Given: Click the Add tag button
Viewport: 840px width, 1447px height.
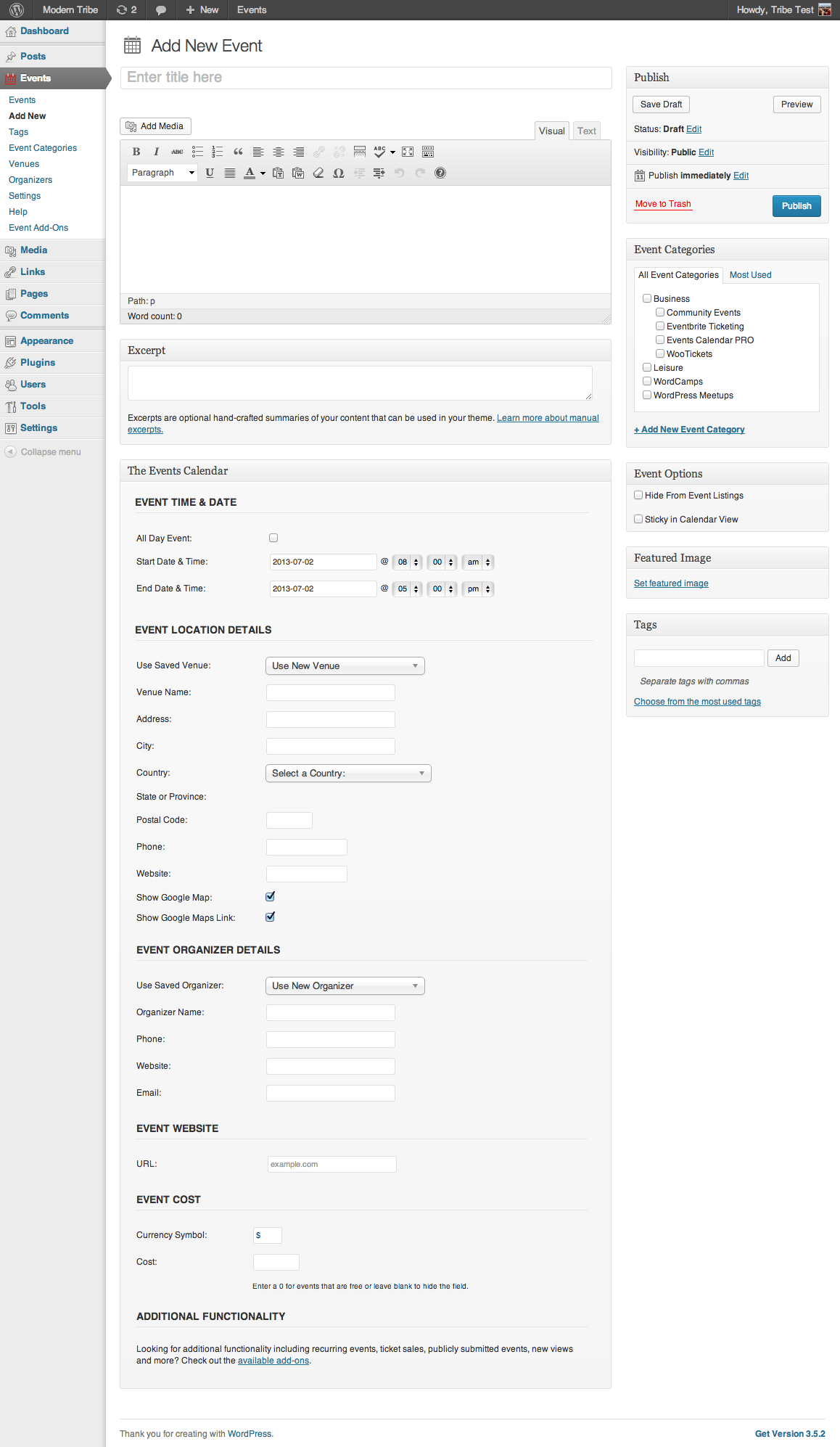Looking at the screenshot, I should click(783, 658).
